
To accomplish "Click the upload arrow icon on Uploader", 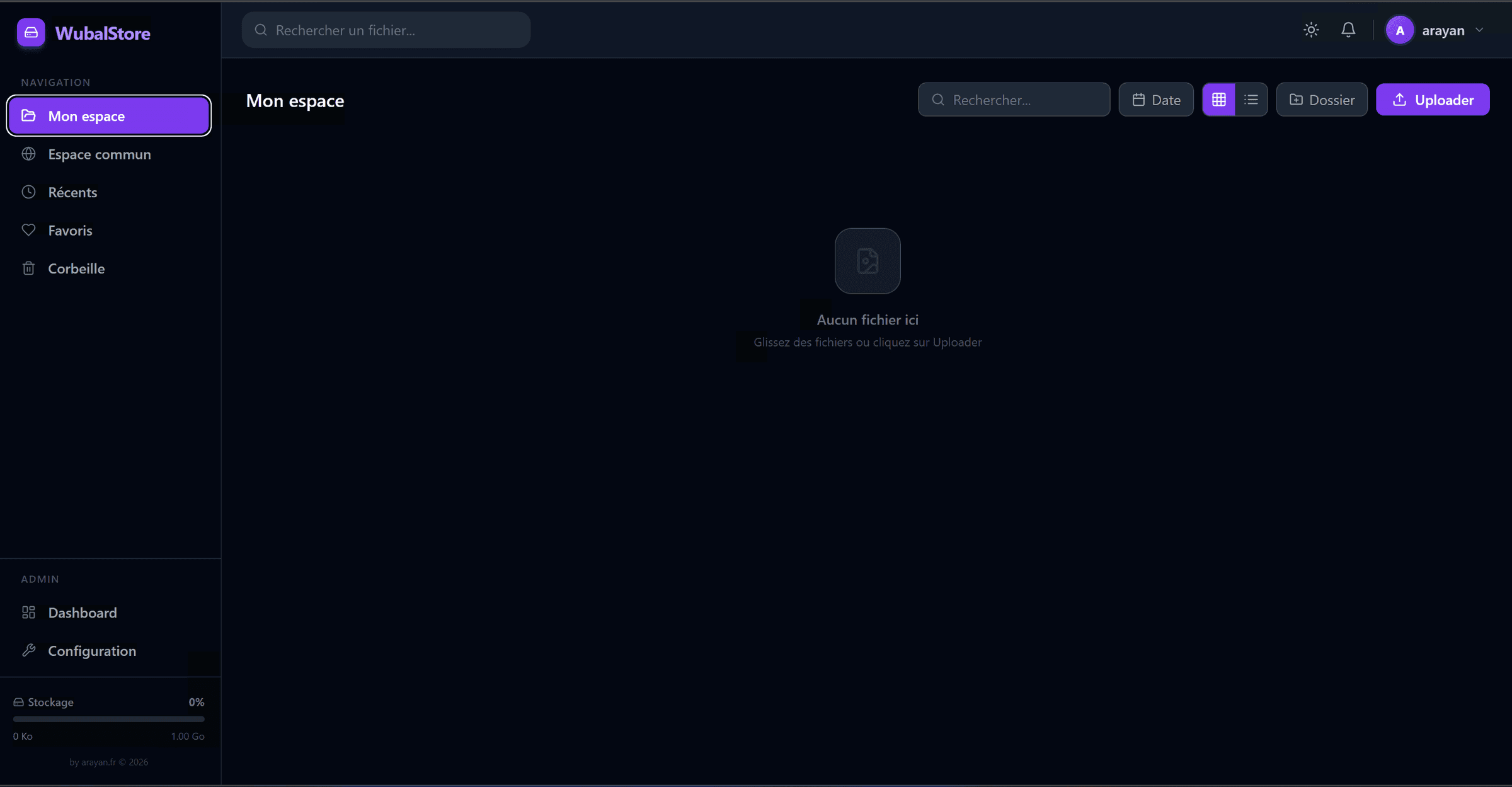I will click(x=1399, y=100).
